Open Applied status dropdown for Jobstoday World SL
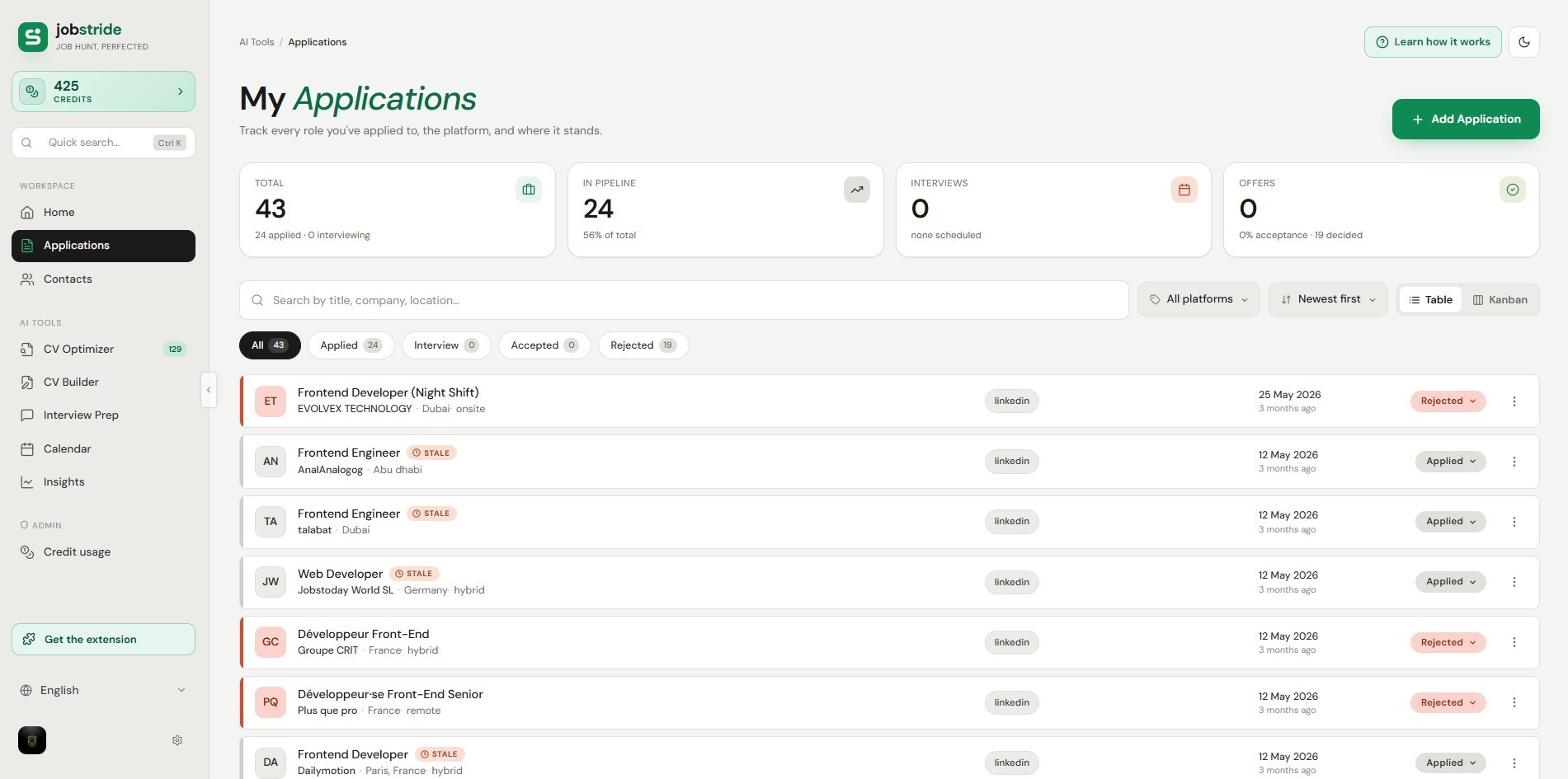 [x=1451, y=582]
